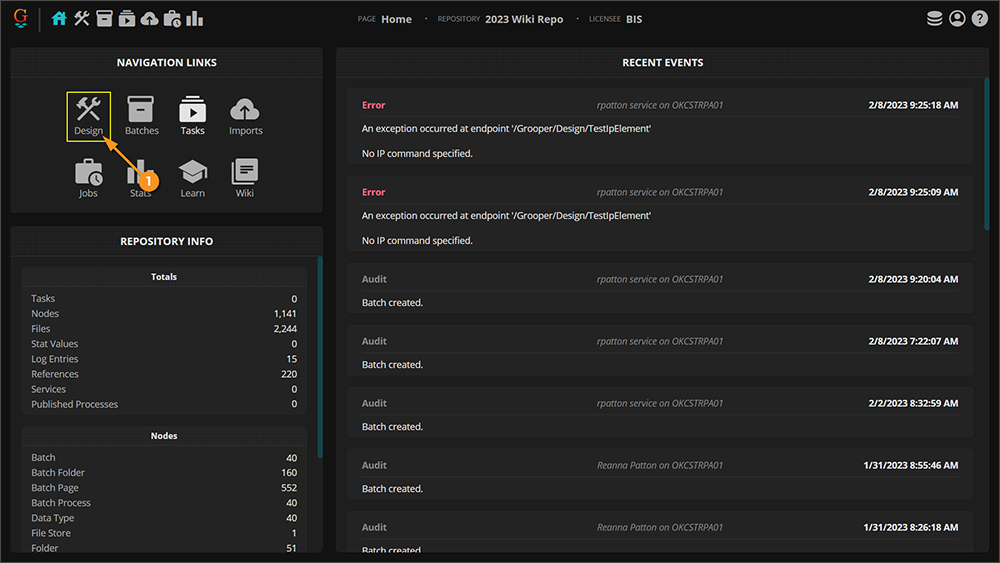Viewport: 1000px width, 563px height.
Task: Click the Home icon in top toolbar
Action: coord(59,18)
